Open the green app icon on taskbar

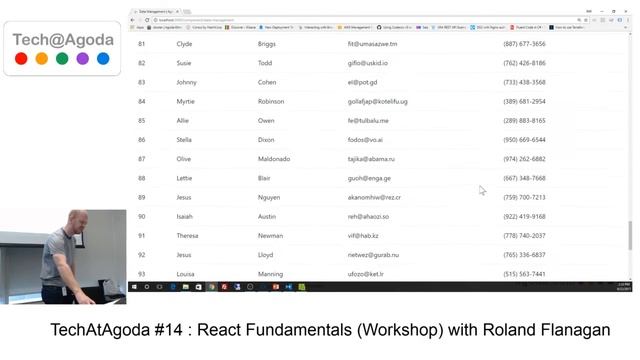click(x=302, y=287)
